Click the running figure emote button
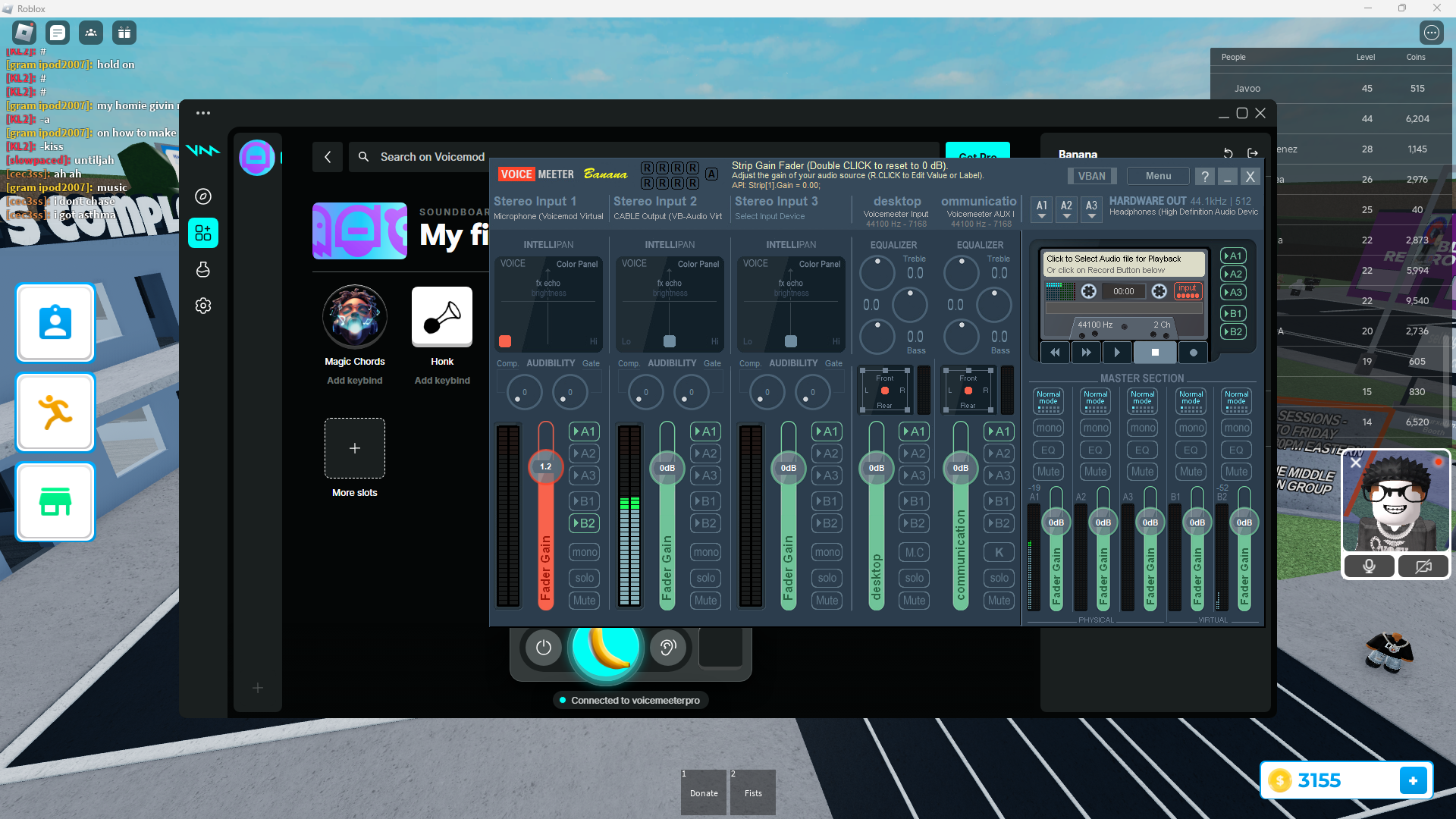The height and width of the screenshot is (819, 1456). pos(55,413)
